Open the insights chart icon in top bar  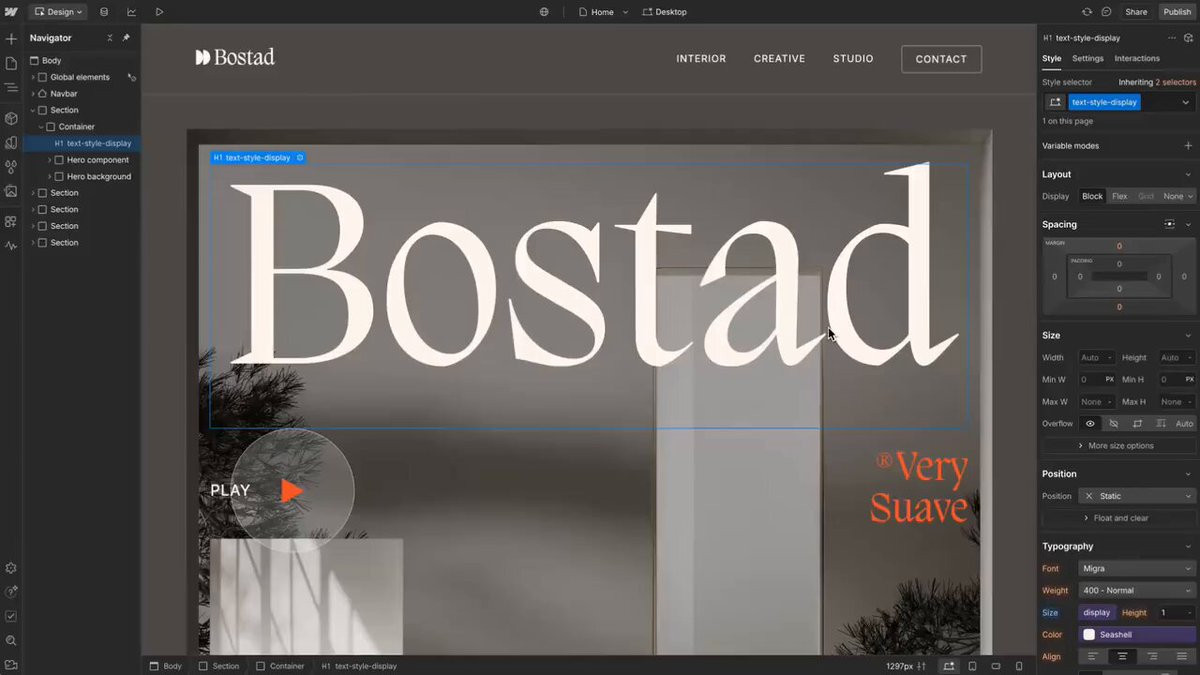[x=131, y=12]
